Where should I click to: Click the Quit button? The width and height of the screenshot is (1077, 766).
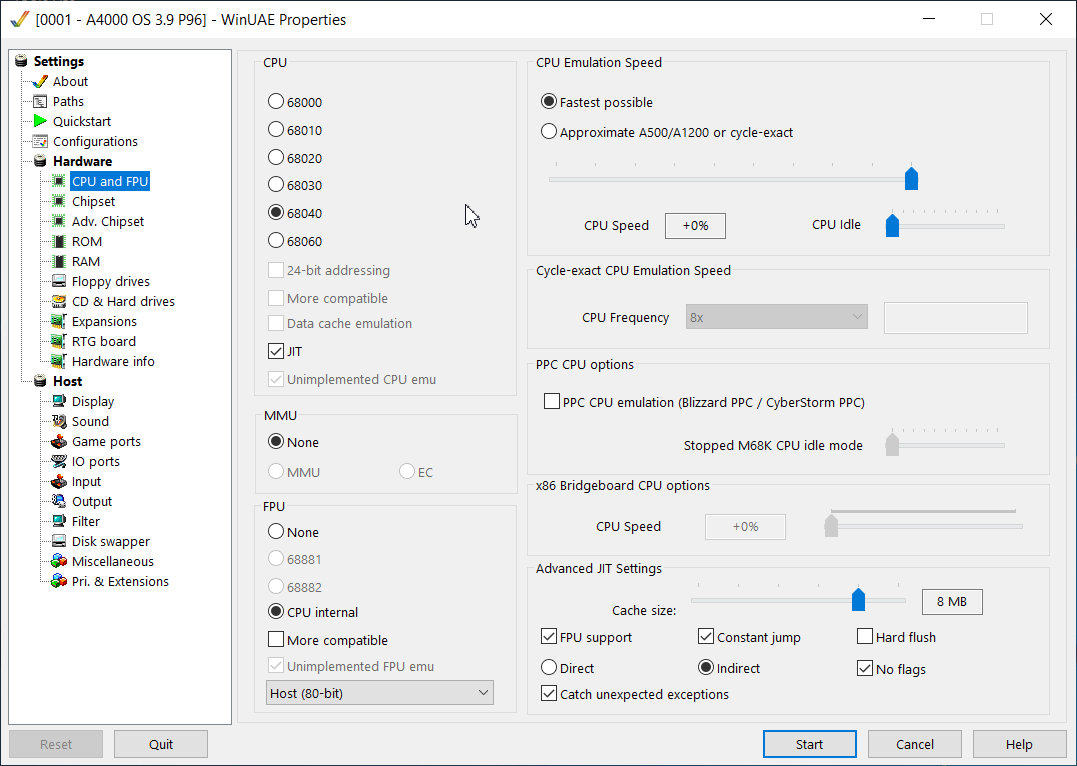point(161,744)
